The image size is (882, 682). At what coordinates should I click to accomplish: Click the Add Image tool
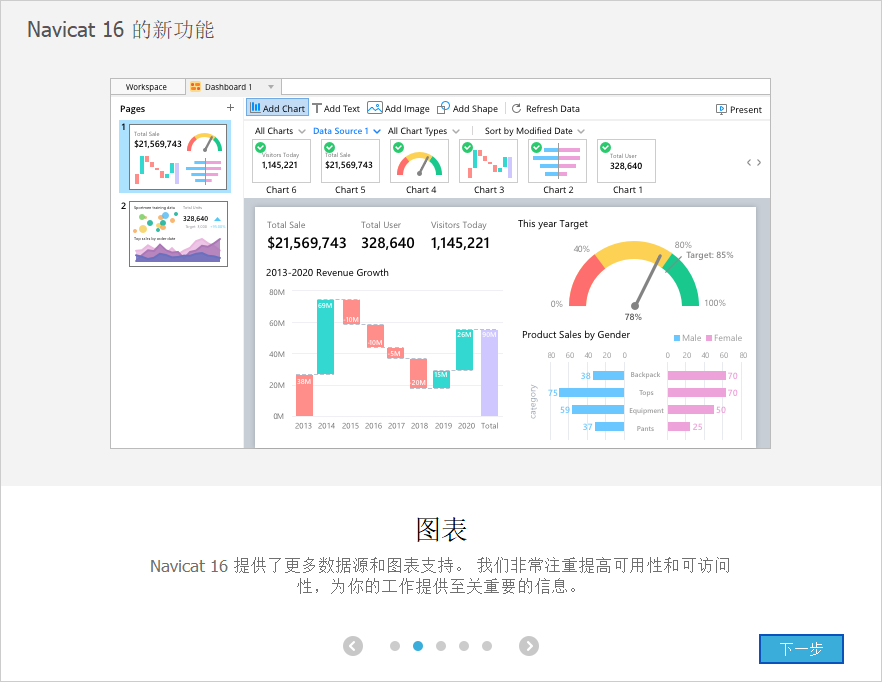point(398,109)
